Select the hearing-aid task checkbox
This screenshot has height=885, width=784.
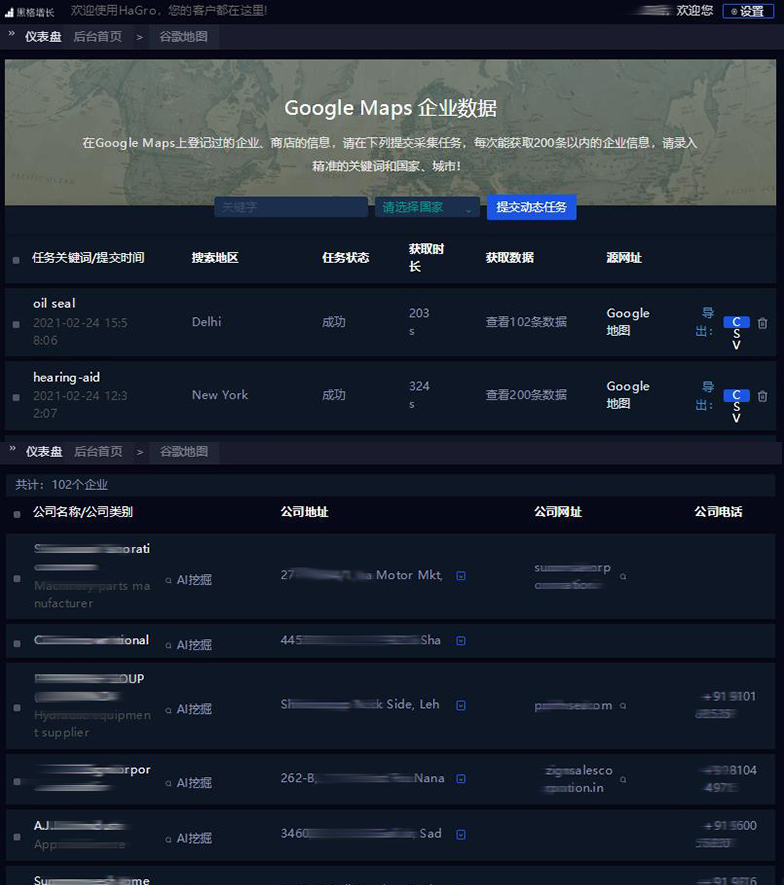pyautogui.click(x=16, y=397)
